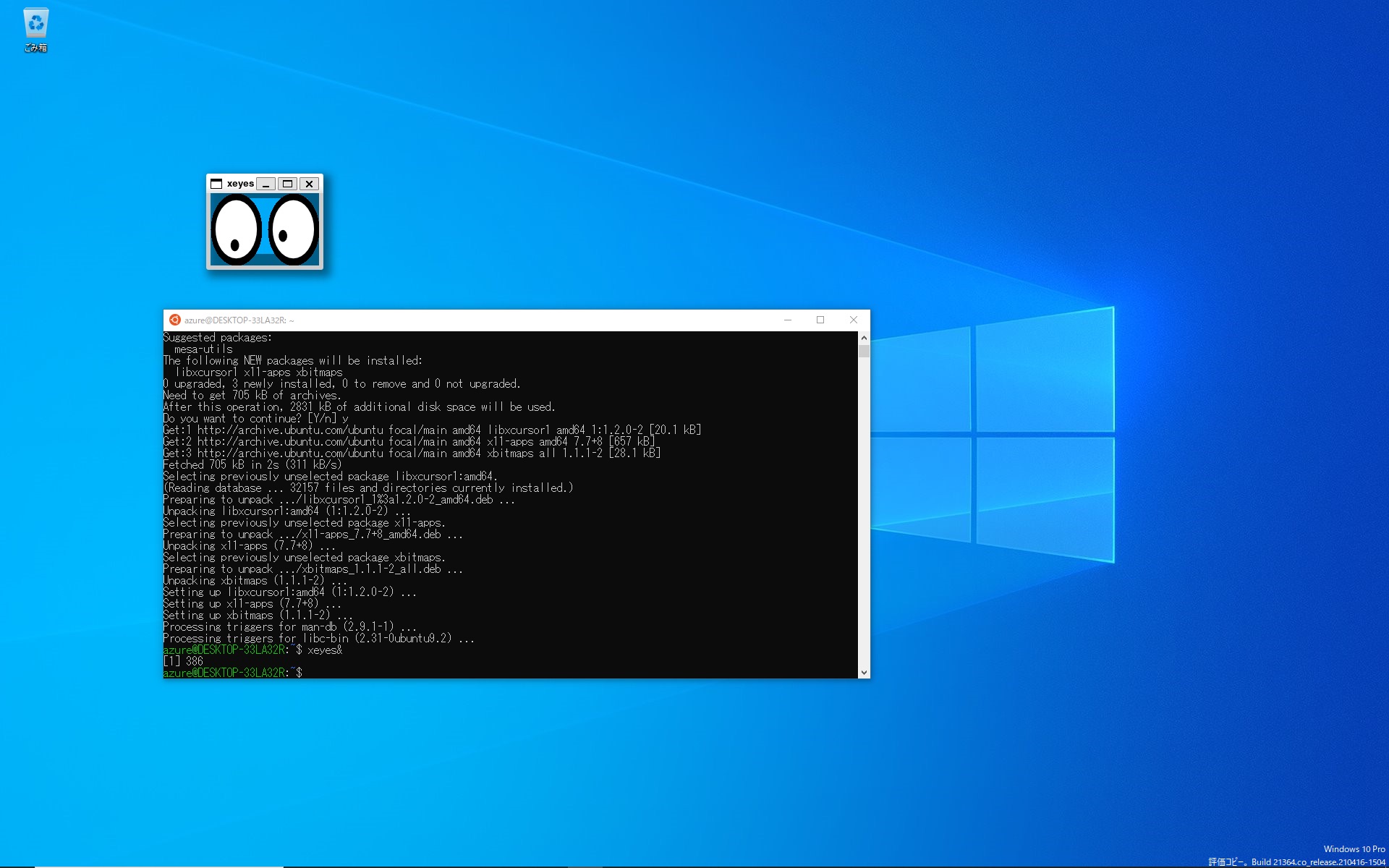Open the Recycle Bin desktop icon
Image resolution: width=1389 pixels, height=868 pixels.
pos(35,29)
